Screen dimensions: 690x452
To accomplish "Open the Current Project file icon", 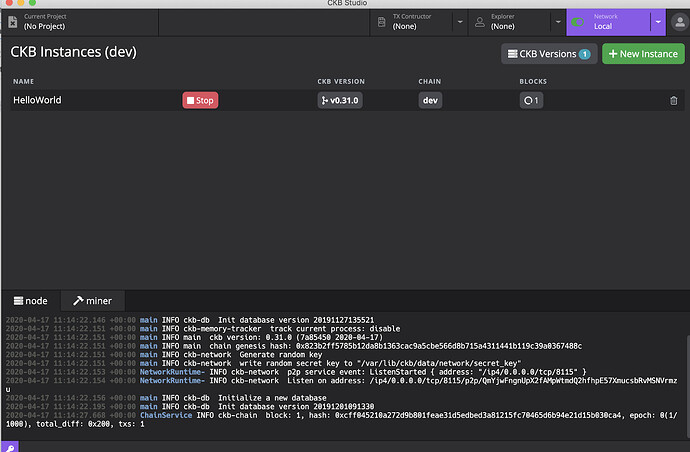I will click(13, 22).
